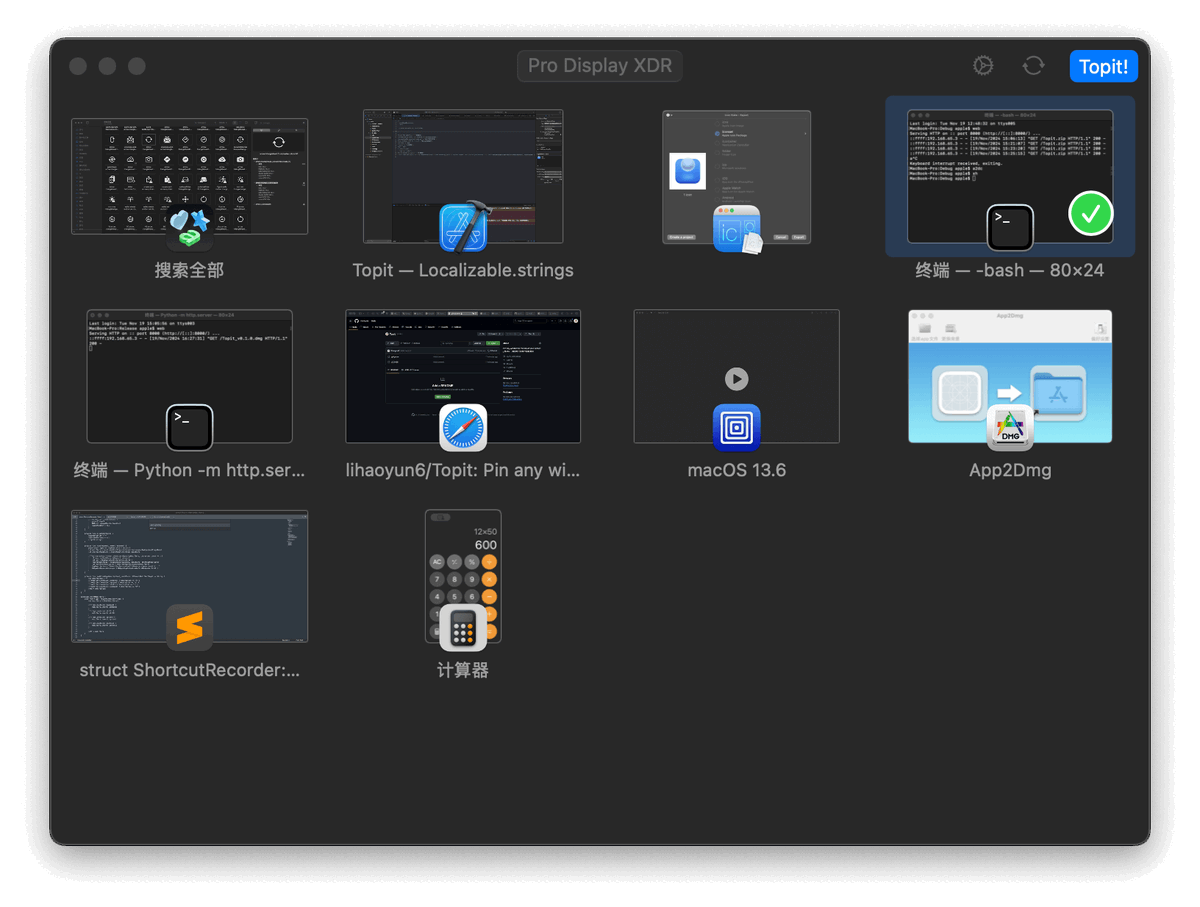Screen dimensions: 1200x907
Task: Click the Terminal icon on the Python window
Action: point(189,428)
